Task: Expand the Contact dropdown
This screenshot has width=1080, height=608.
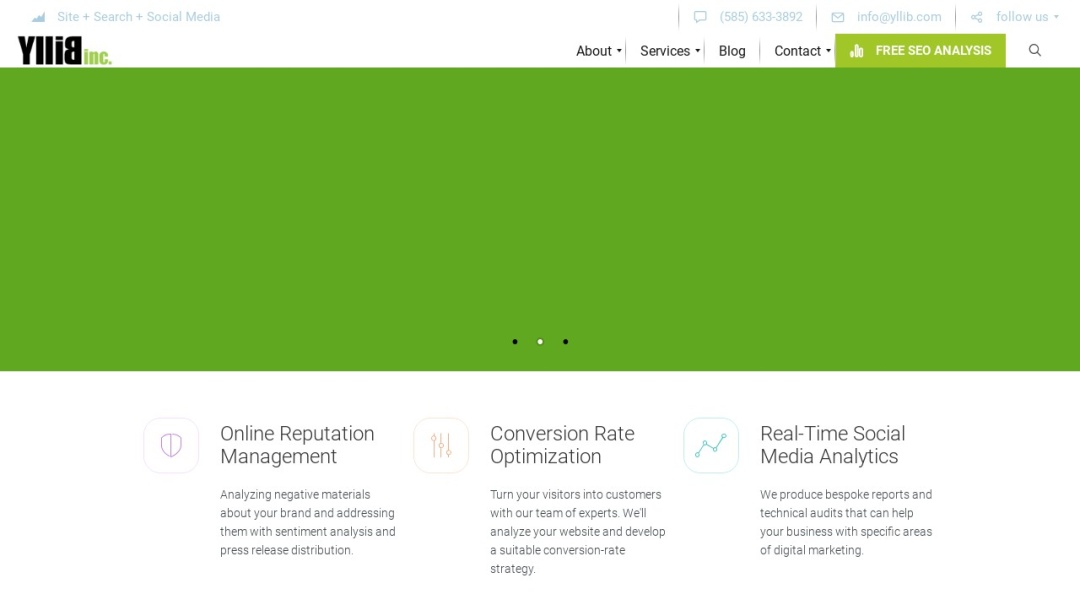Action: point(798,50)
